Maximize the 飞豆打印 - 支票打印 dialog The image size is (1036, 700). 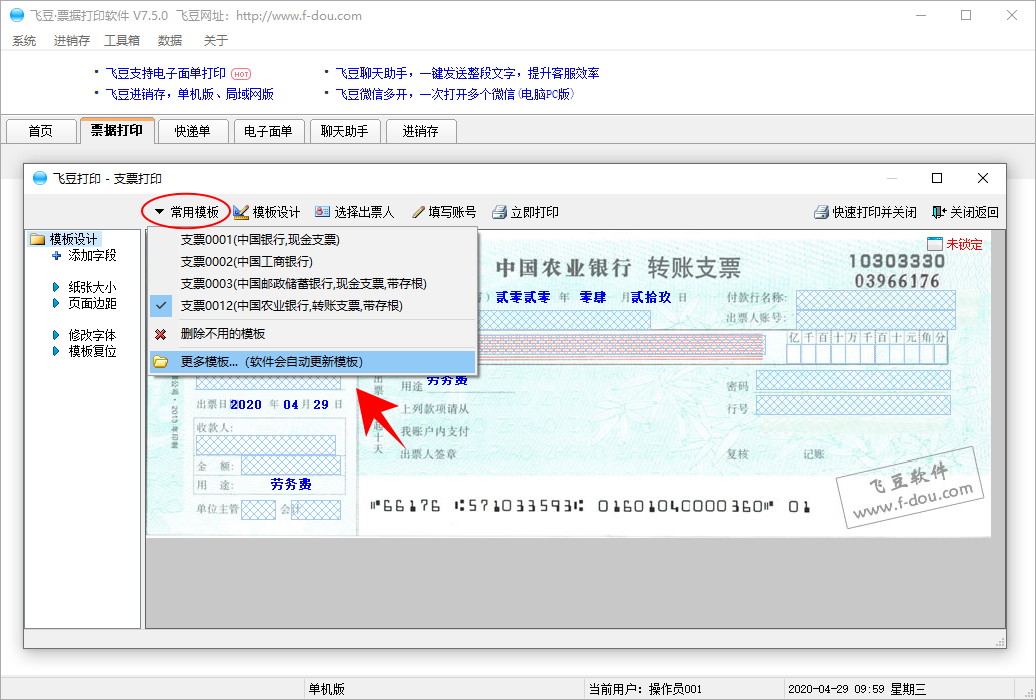point(936,178)
